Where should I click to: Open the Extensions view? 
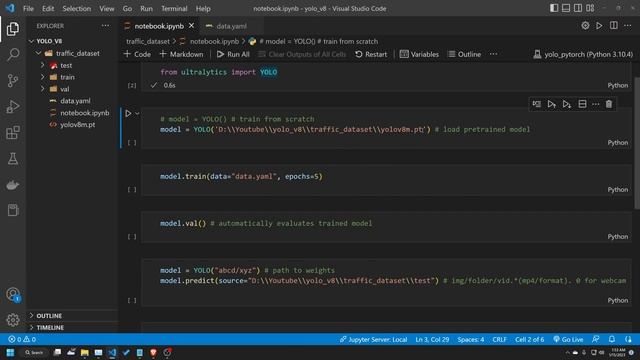(x=13, y=133)
